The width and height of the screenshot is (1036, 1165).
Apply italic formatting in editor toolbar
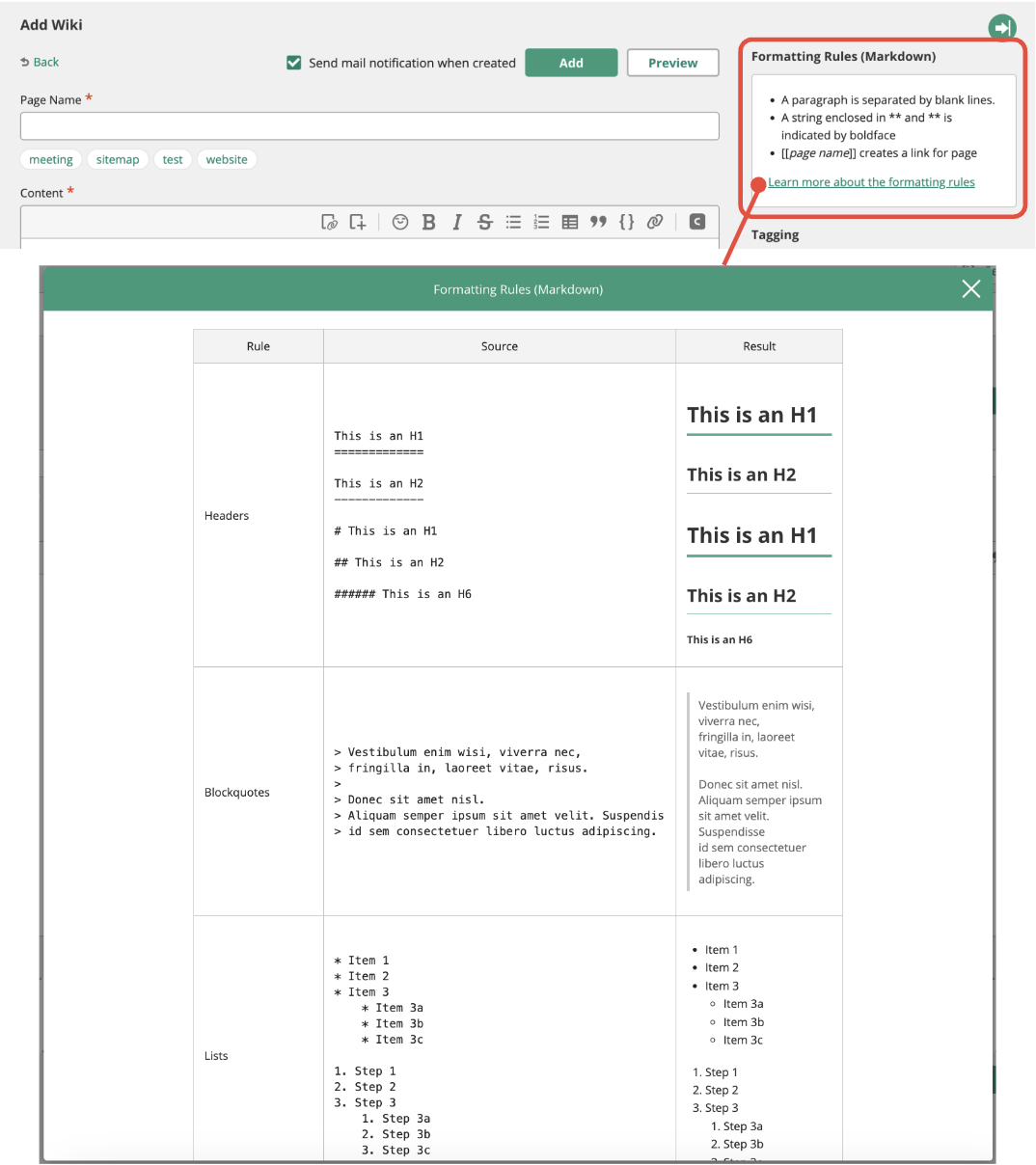456,222
